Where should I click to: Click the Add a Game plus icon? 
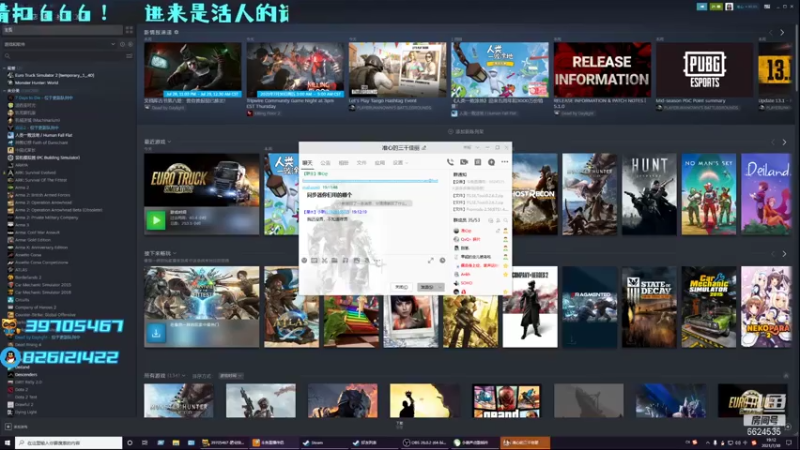tap(8, 427)
